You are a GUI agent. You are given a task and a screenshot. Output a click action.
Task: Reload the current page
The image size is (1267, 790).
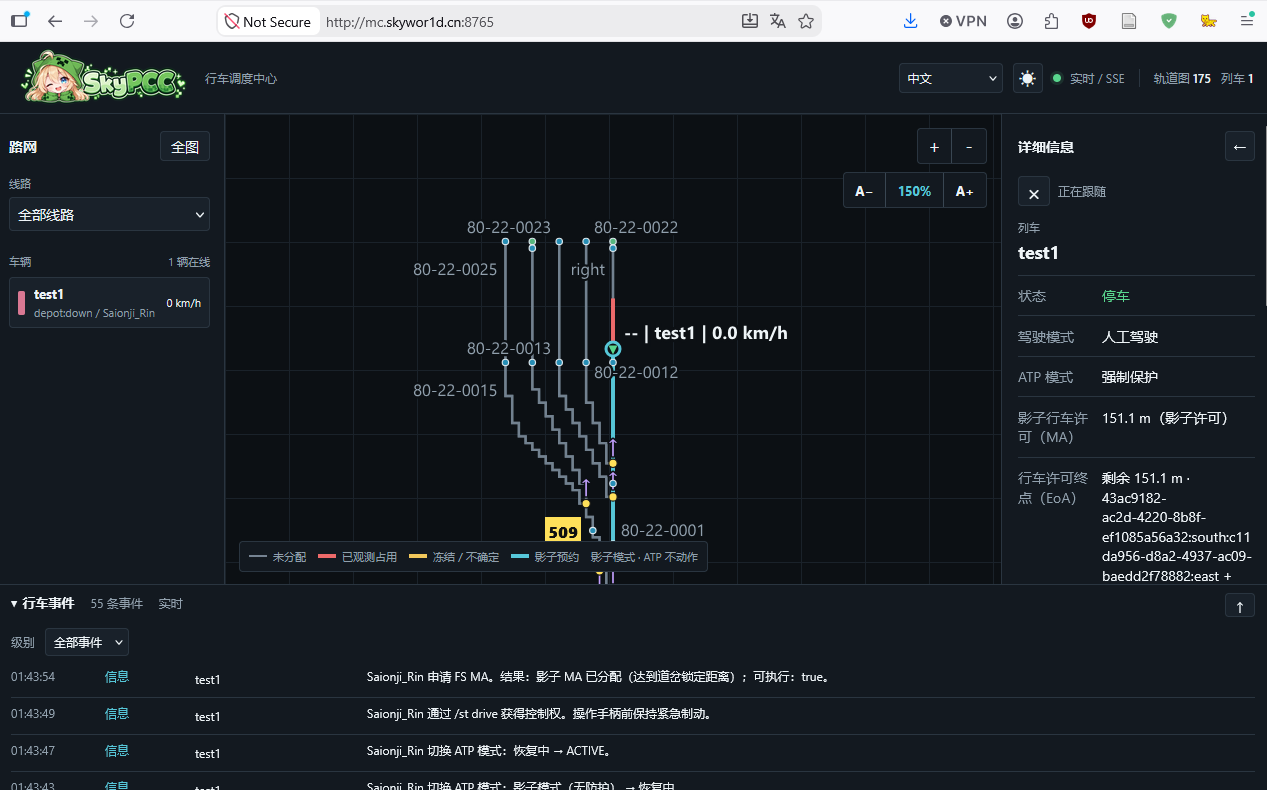pos(127,21)
